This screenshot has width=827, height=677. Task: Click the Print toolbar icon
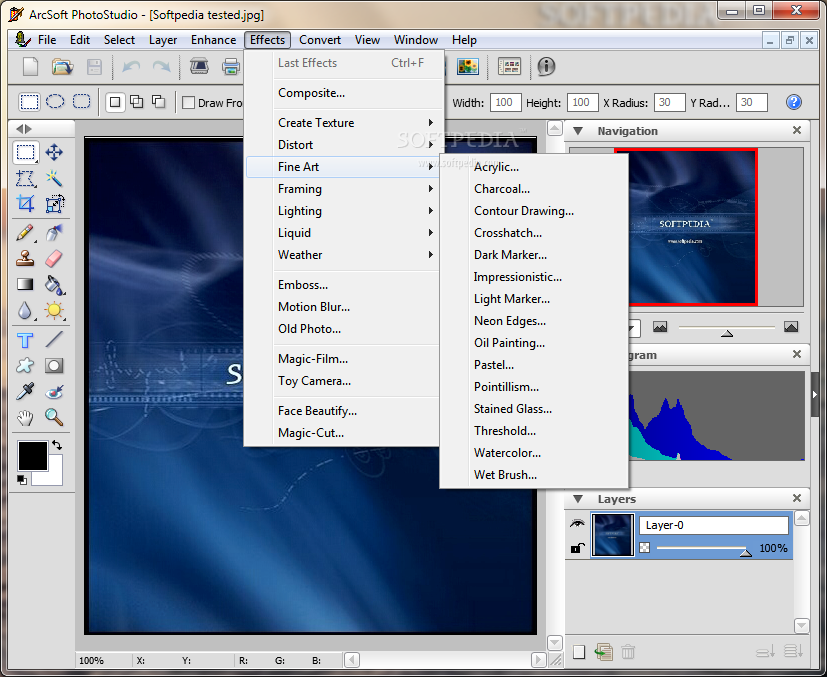231,66
